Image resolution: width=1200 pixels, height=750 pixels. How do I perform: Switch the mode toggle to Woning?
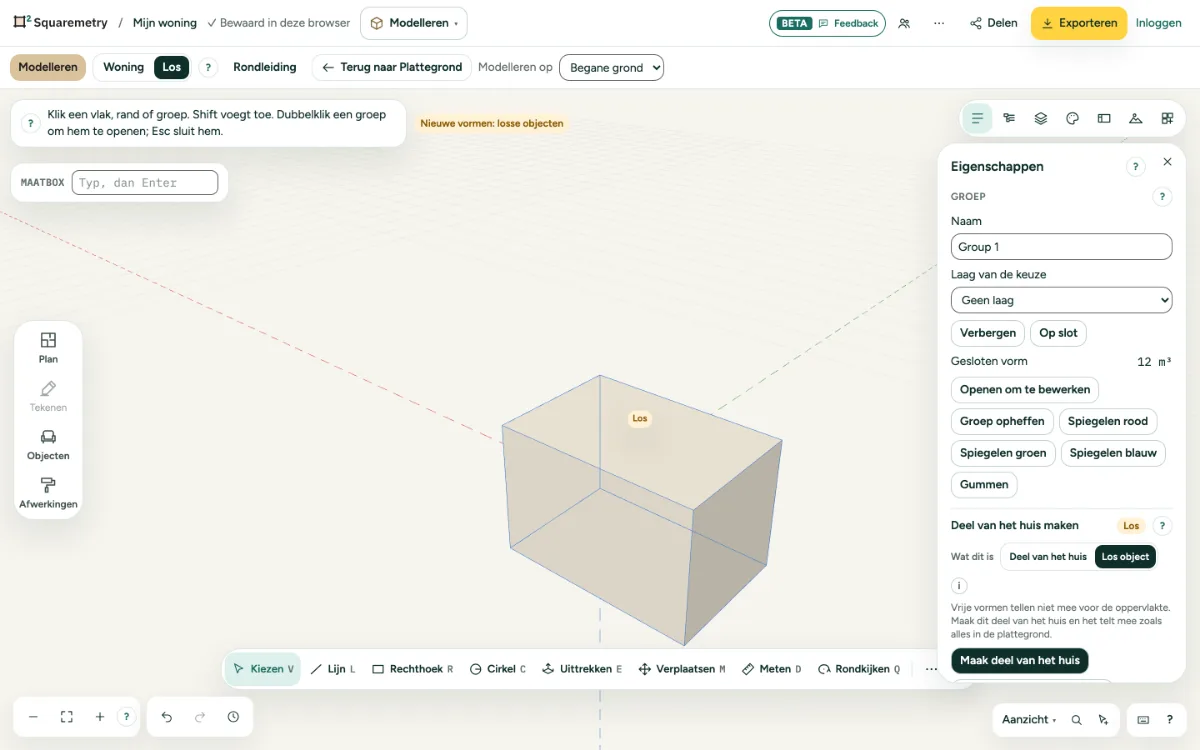[124, 67]
